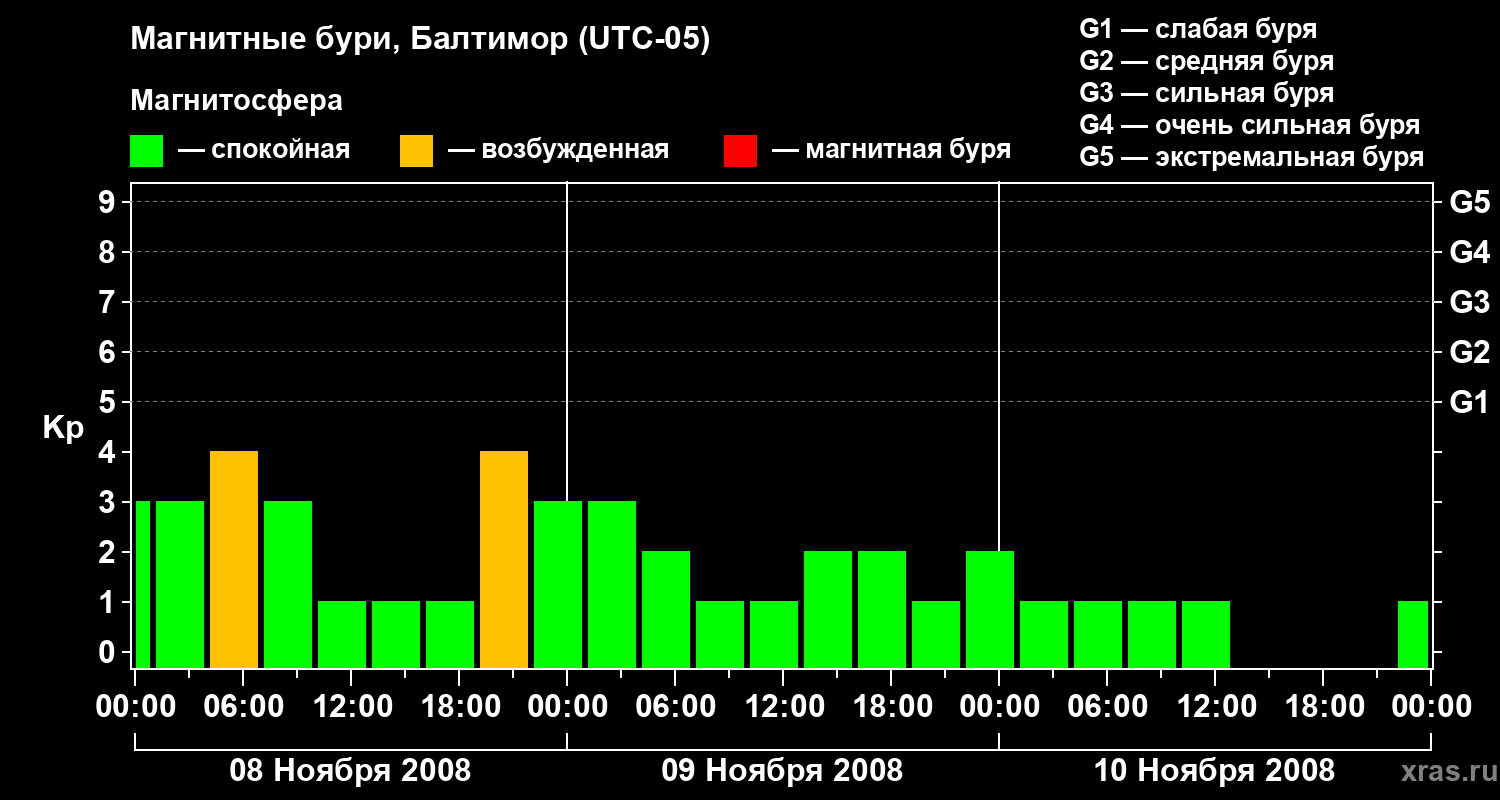Click the «G5» label on the right axis
The width and height of the screenshot is (1500, 800).
1469,202
